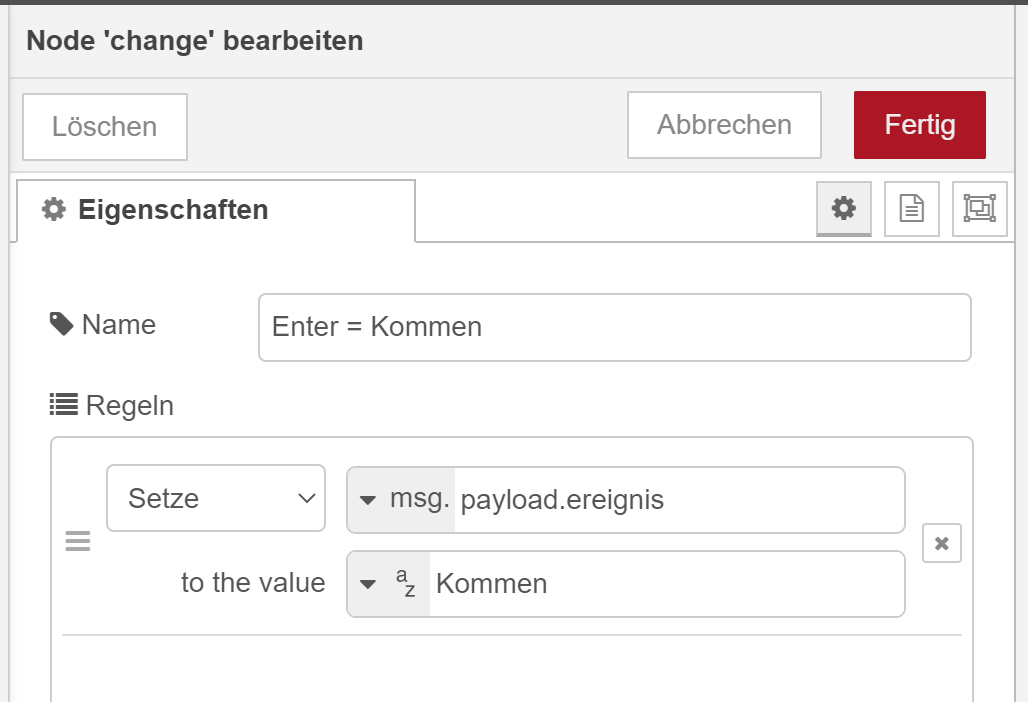Image resolution: width=1028 pixels, height=702 pixels.
Task: Expand the value type selector arrow
Action: pyautogui.click(x=368, y=584)
